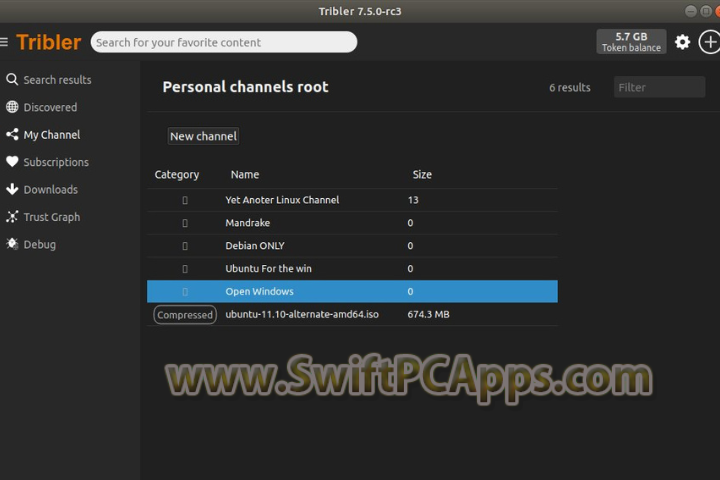Image resolution: width=720 pixels, height=480 pixels.
Task: Click category icon of Mandrake row
Action: click(185, 223)
